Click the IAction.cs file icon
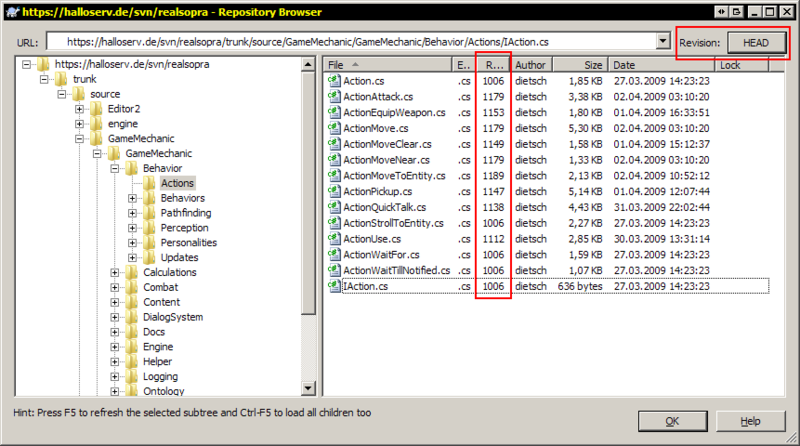Viewport: 800px width, 446px height. [334, 286]
